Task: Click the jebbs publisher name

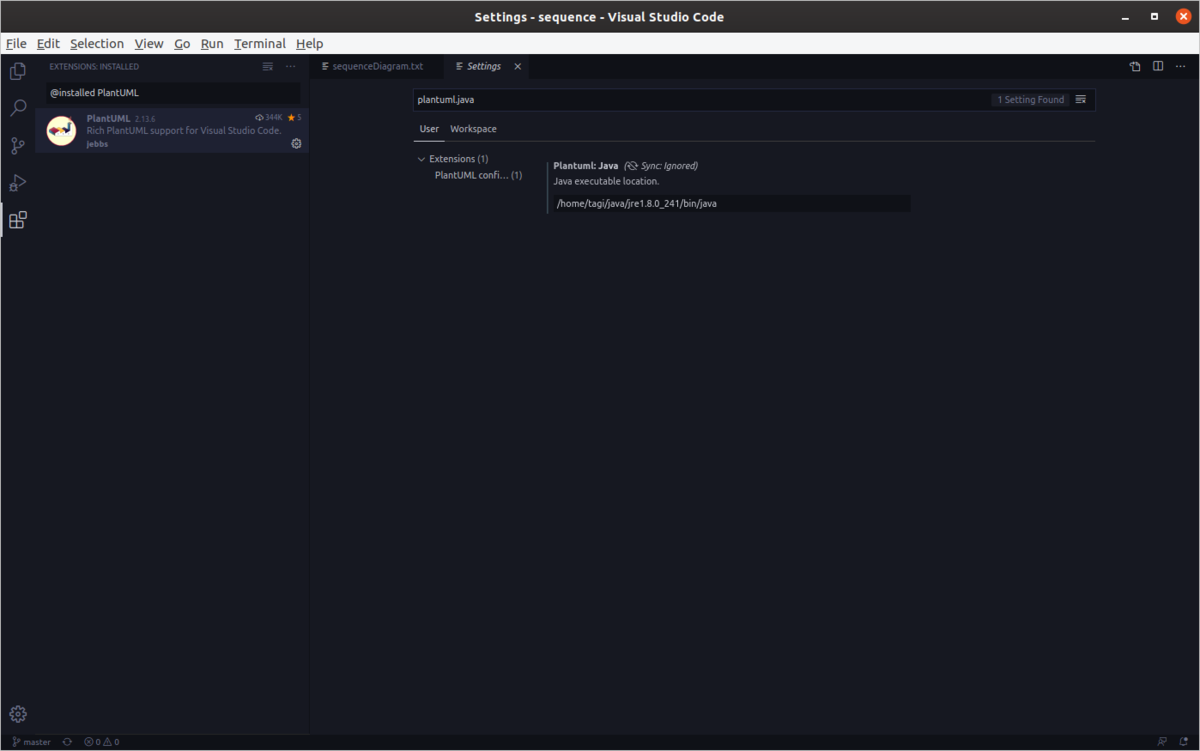Action: (97, 144)
